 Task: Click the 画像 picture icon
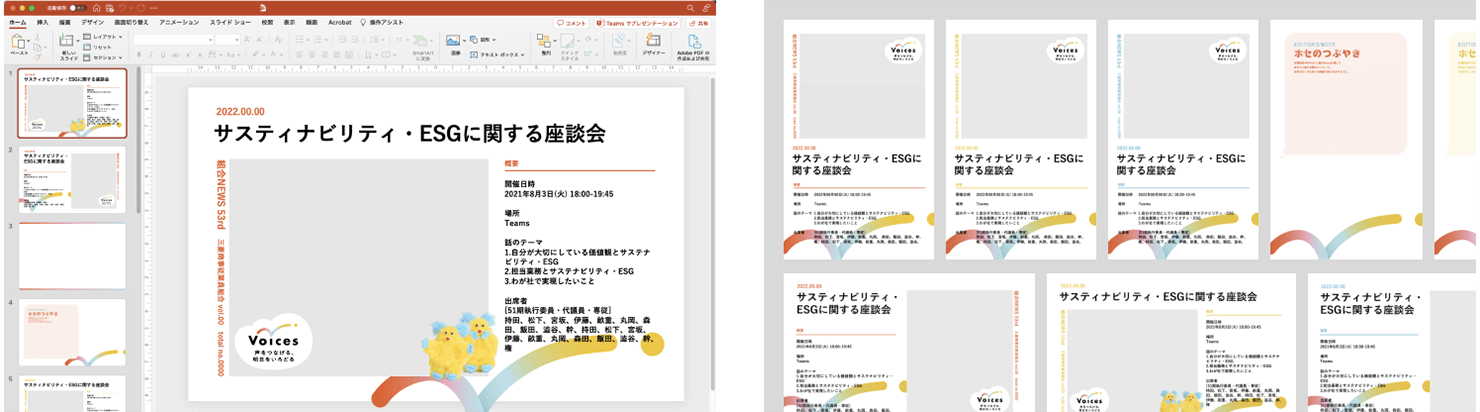[x=453, y=40]
